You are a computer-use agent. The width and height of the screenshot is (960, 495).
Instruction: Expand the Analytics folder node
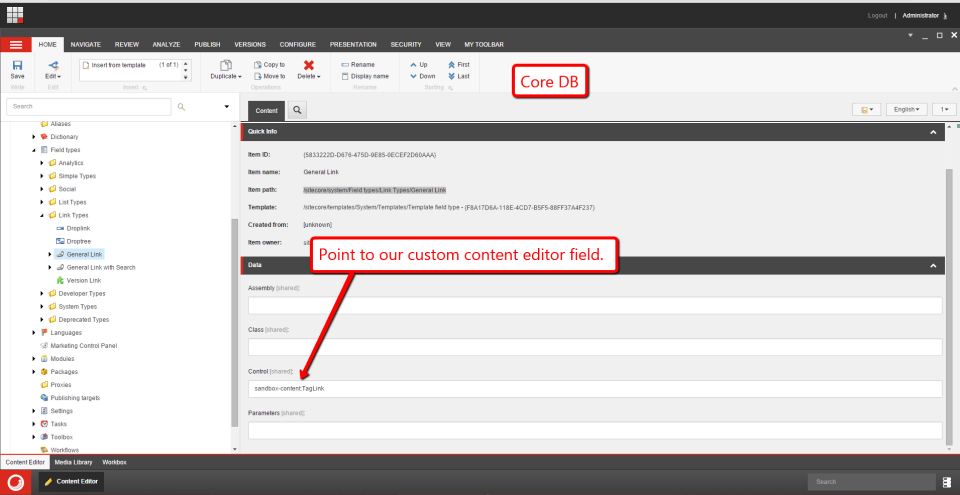42,163
